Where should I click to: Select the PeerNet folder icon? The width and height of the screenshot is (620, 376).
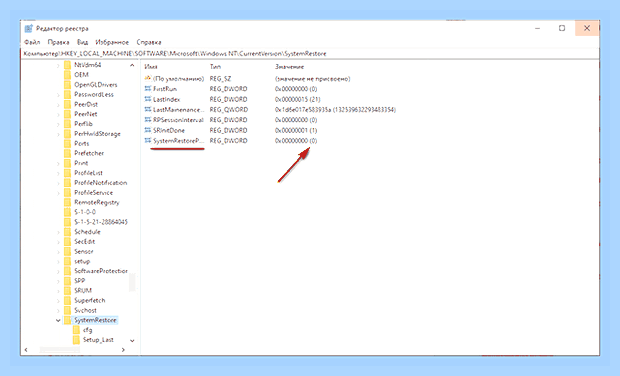click(67, 114)
